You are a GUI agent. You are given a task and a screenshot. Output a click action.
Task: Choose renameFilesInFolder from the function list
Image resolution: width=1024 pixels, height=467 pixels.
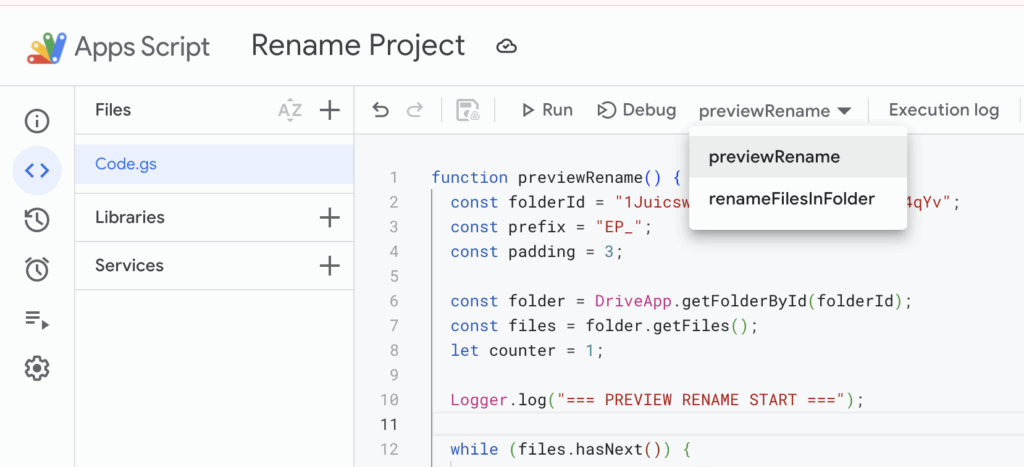791,199
